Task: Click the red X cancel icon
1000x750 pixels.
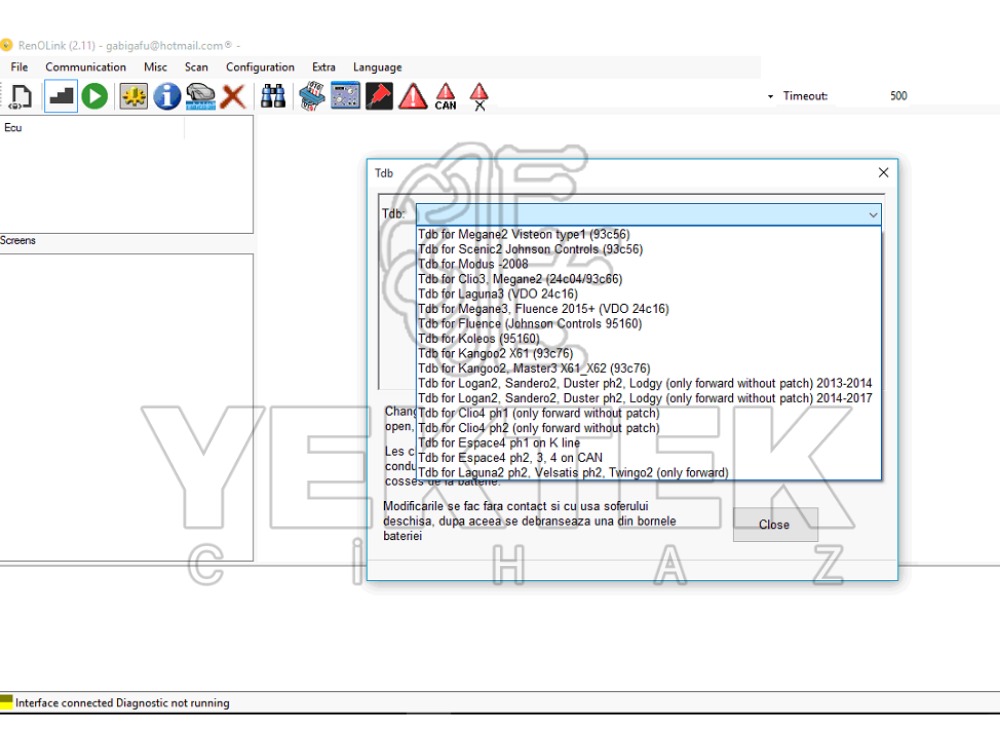Action: (x=233, y=96)
